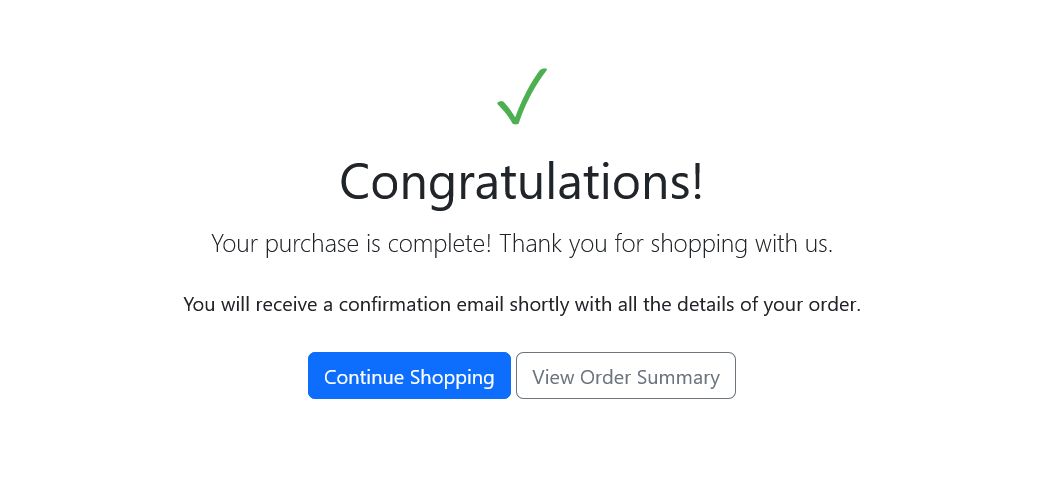The height and width of the screenshot is (497, 1059).
Task: Click the Congratulations! heading
Action: [x=521, y=182]
